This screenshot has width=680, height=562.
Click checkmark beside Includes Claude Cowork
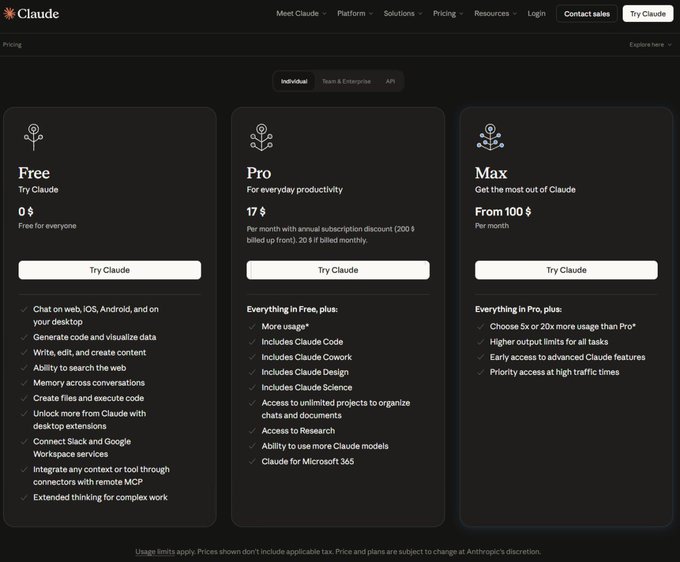point(252,357)
